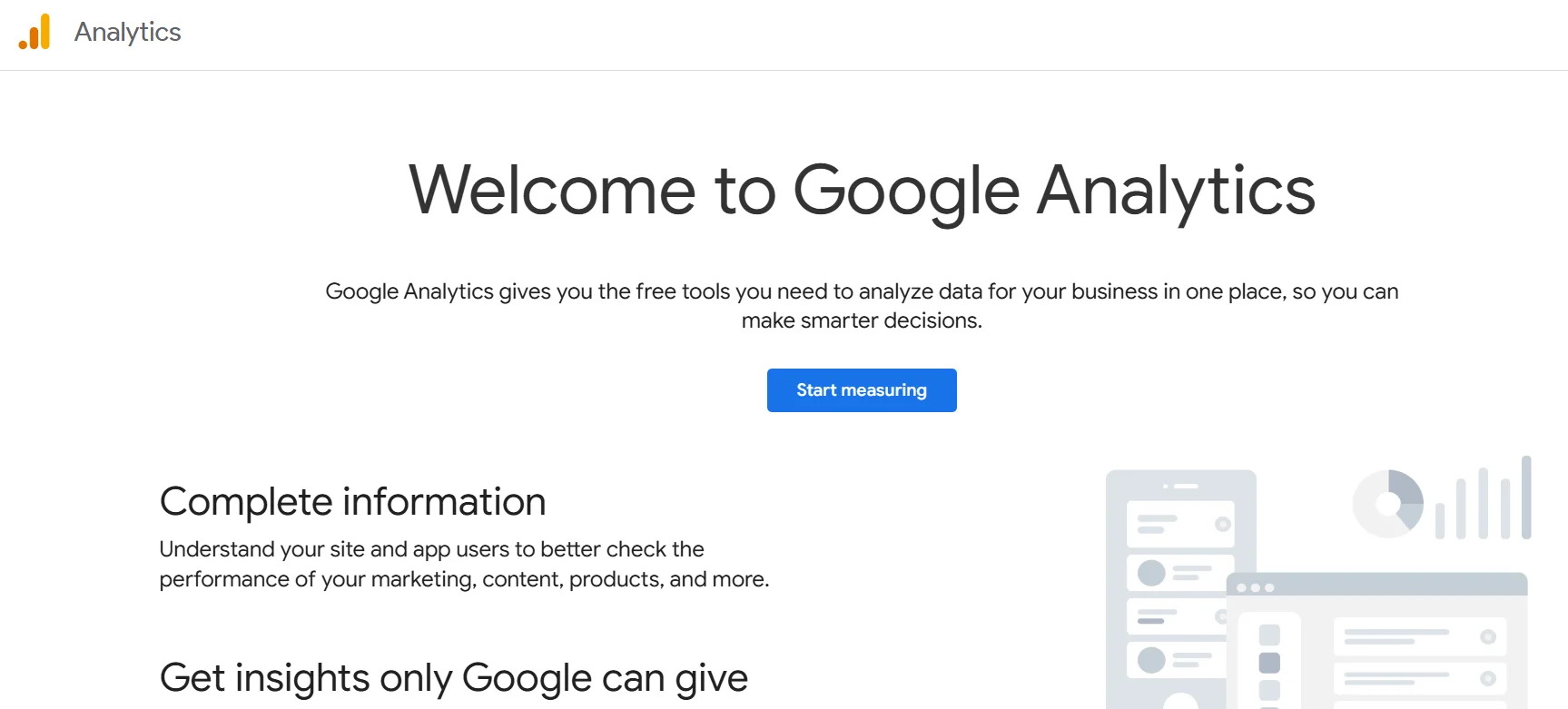This screenshot has height=709, width=1568.
Task: Expand the content row inside the browser mockup
Action: pyautogui.click(x=1420, y=637)
